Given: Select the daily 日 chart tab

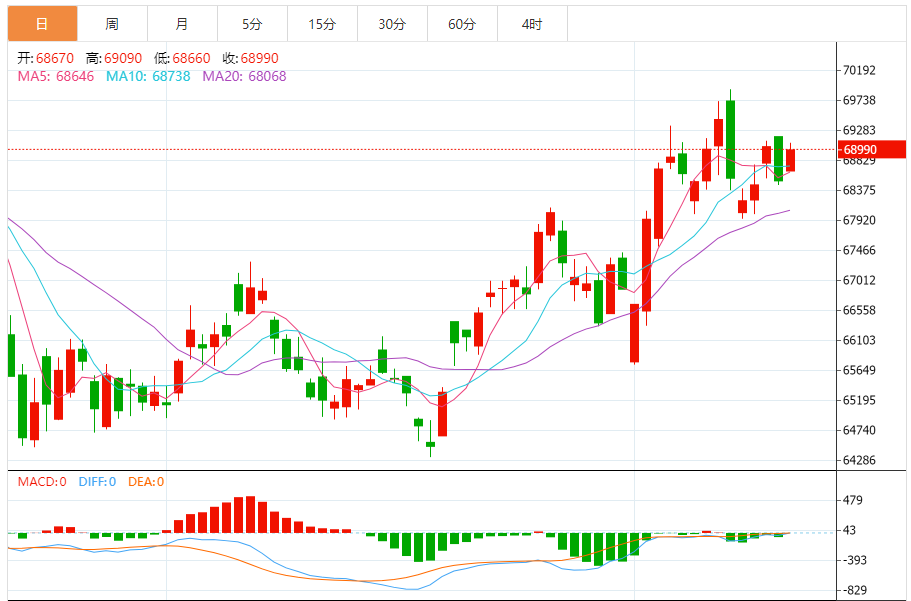Looking at the screenshot, I should pos(42,24).
